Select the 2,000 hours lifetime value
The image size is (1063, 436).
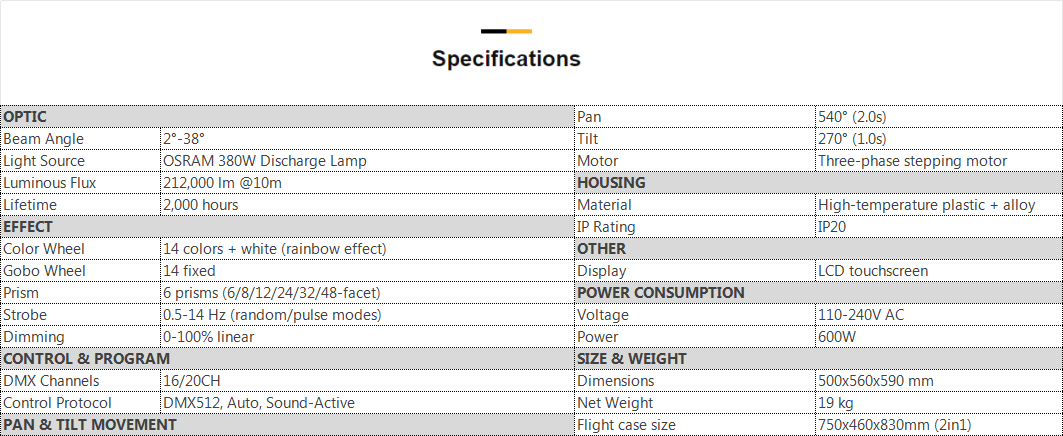(201, 205)
